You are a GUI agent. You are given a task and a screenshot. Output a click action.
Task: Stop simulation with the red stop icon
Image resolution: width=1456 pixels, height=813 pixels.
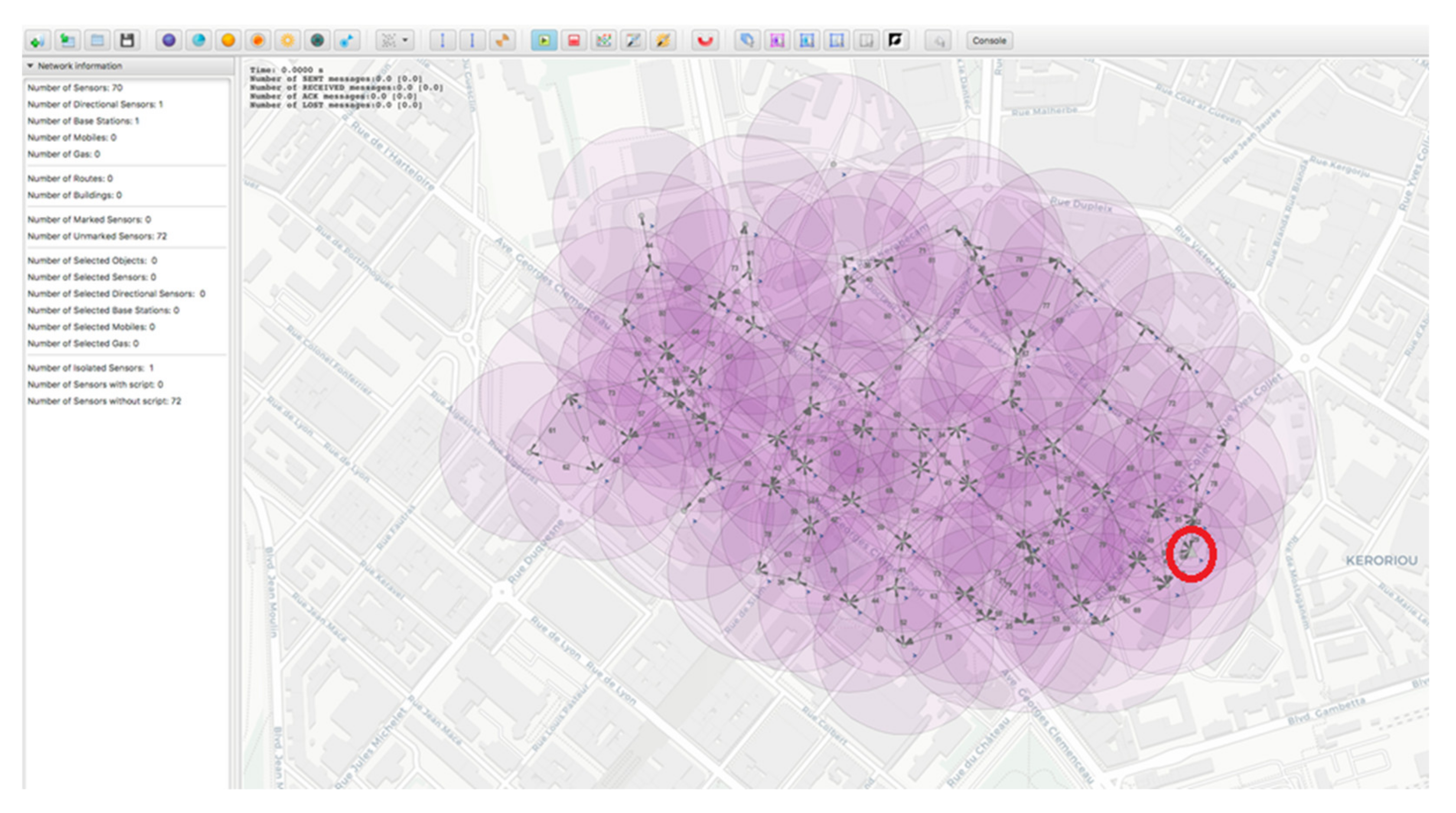574,41
